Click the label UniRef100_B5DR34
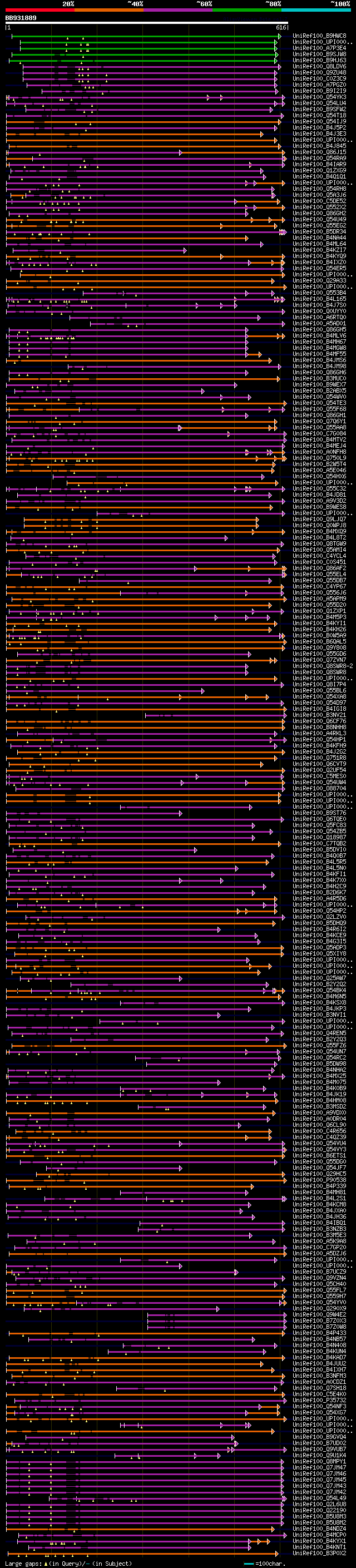 [x=319, y=232]
